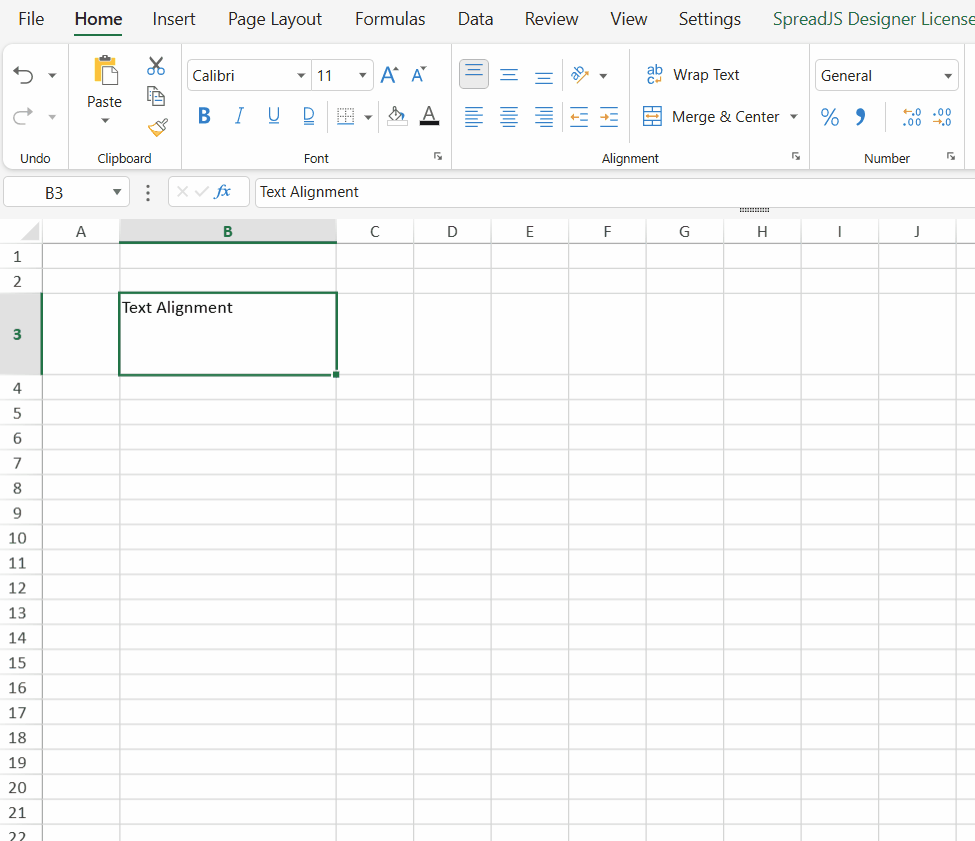Apply percent style number format
Viewport: 975px width, 841px height.
point(830,117)
